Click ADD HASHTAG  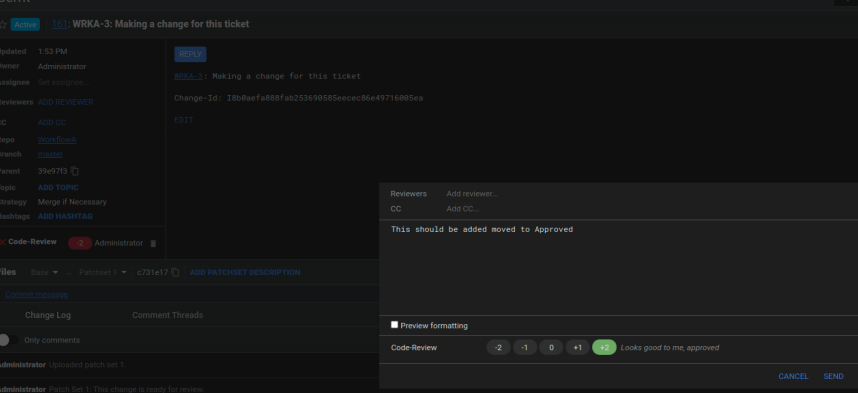tap(65, 216)
